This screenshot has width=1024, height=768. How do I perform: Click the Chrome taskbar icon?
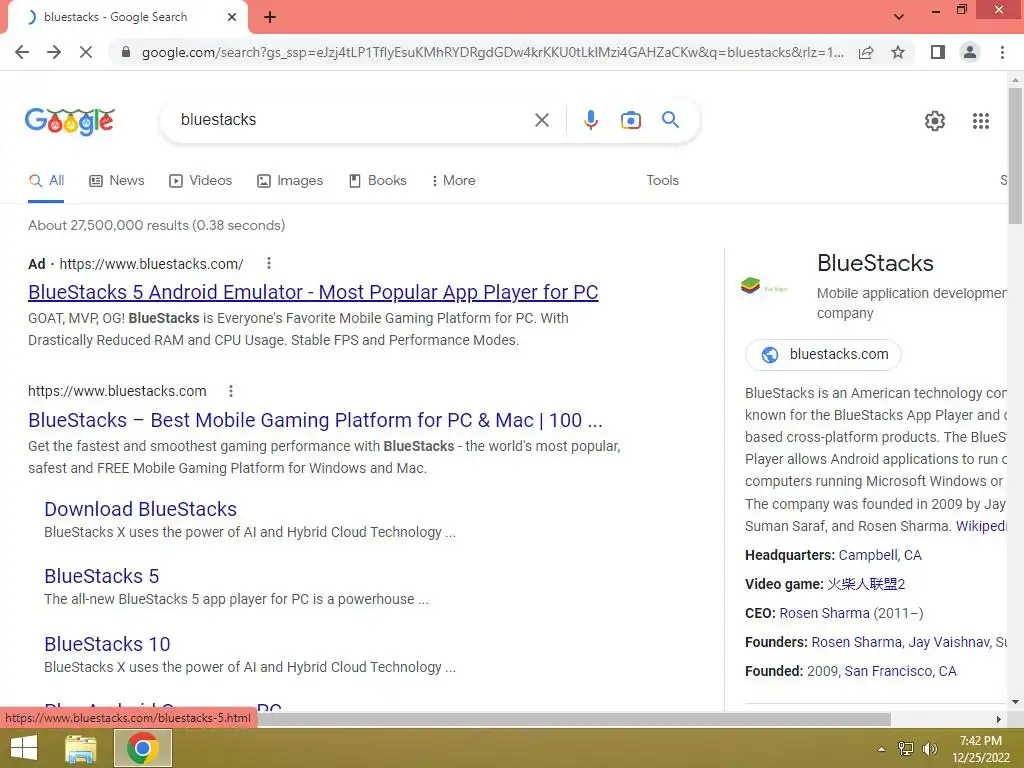coord(143,748)
